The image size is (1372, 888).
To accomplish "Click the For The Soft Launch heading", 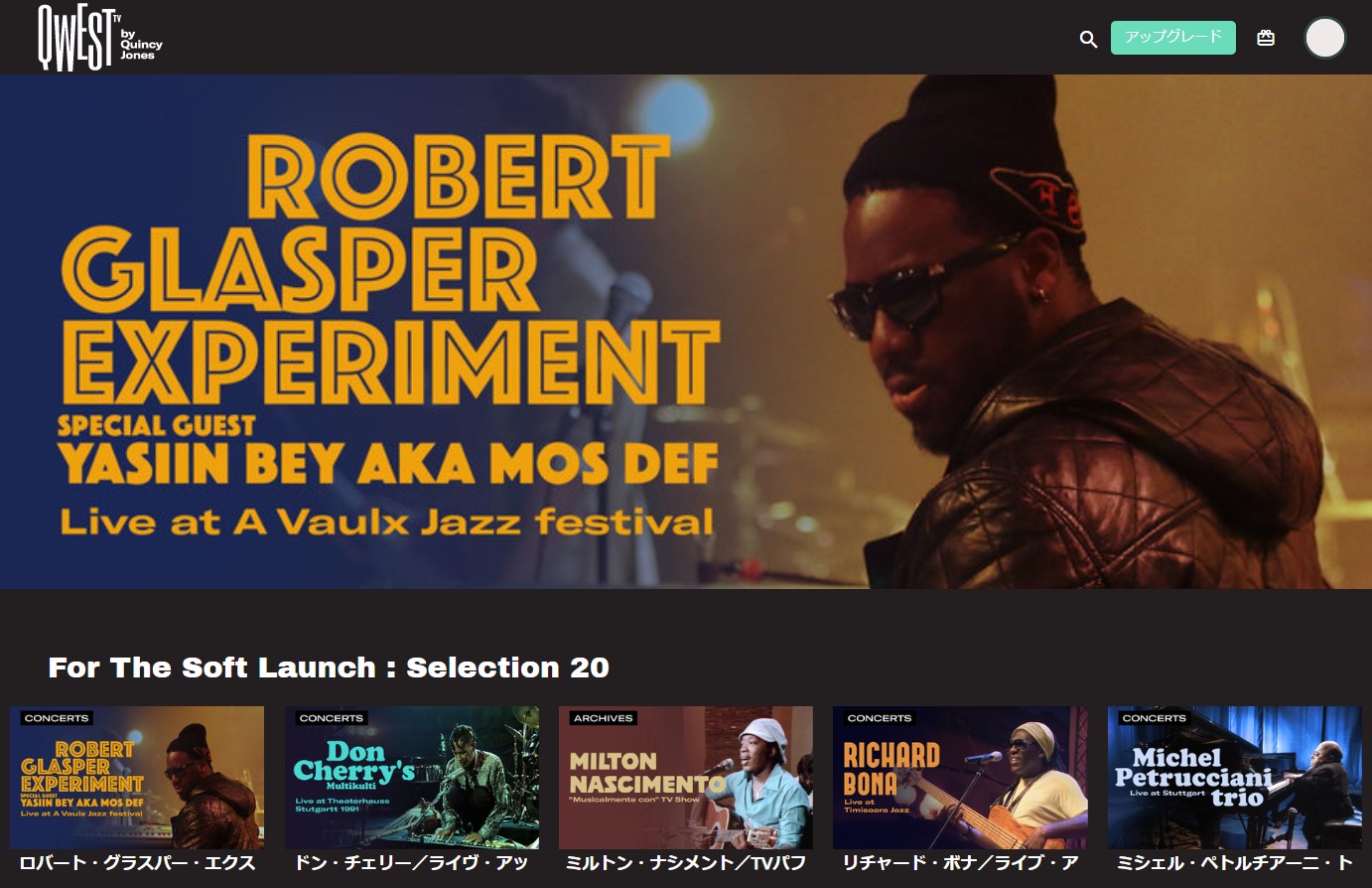I will pyautogui.click(x=329, y=667).
